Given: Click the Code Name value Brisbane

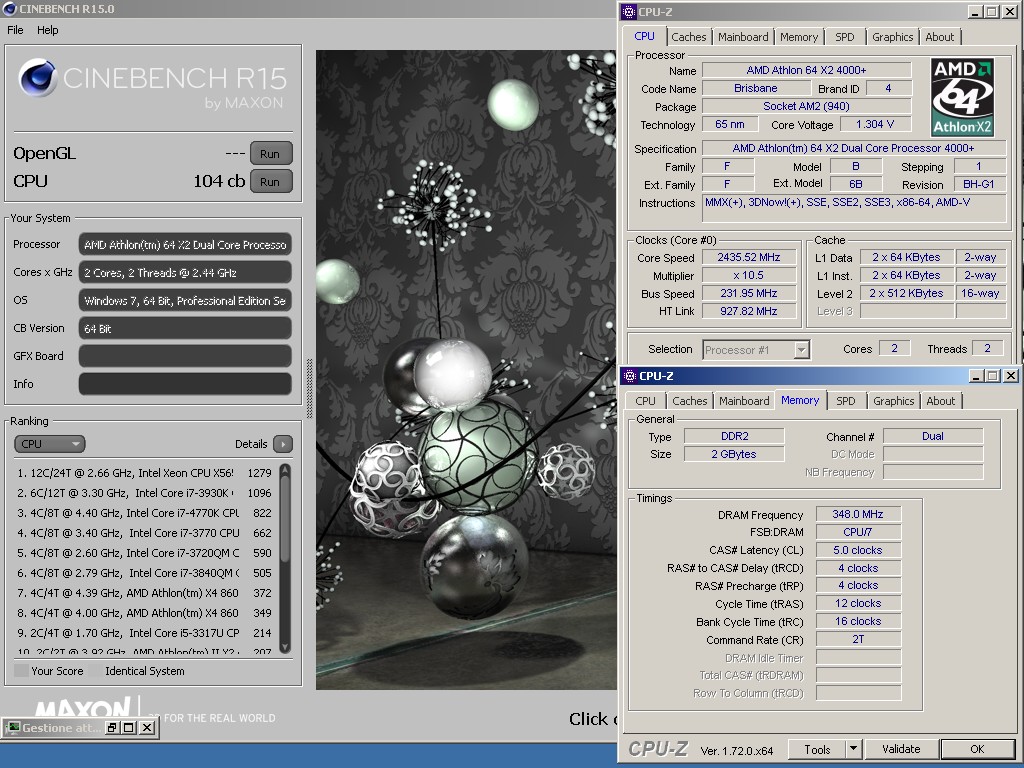Looking at the screenshot, I should click(756, 88).
